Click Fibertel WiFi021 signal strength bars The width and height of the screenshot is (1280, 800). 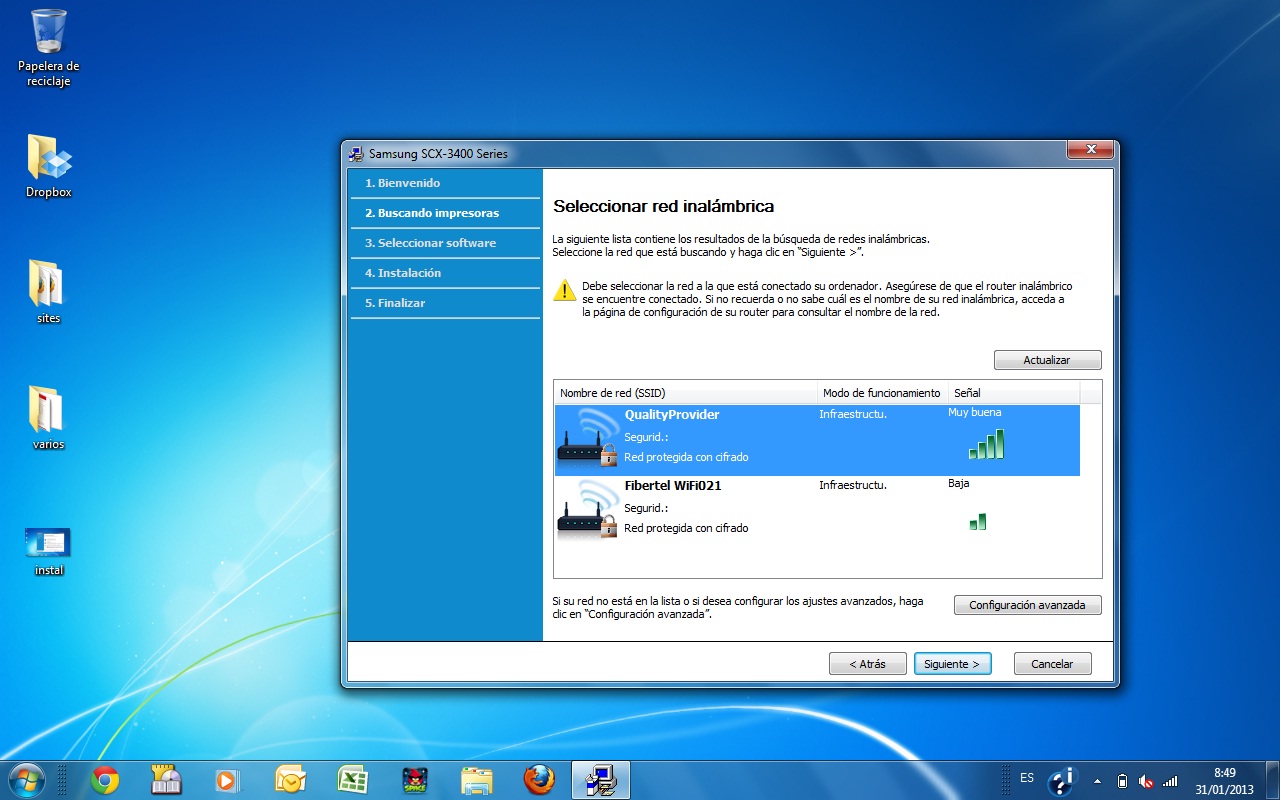tap(978, 521)
